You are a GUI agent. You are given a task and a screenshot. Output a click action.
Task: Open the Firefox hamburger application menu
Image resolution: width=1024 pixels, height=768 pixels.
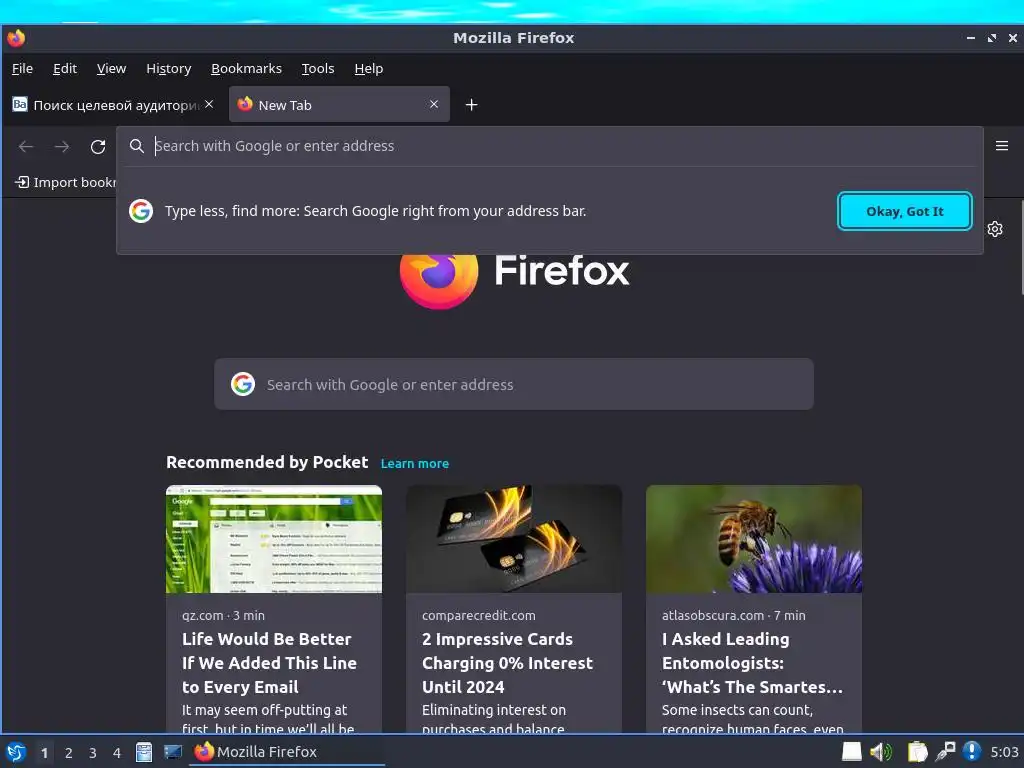[x=1002, y=146]
